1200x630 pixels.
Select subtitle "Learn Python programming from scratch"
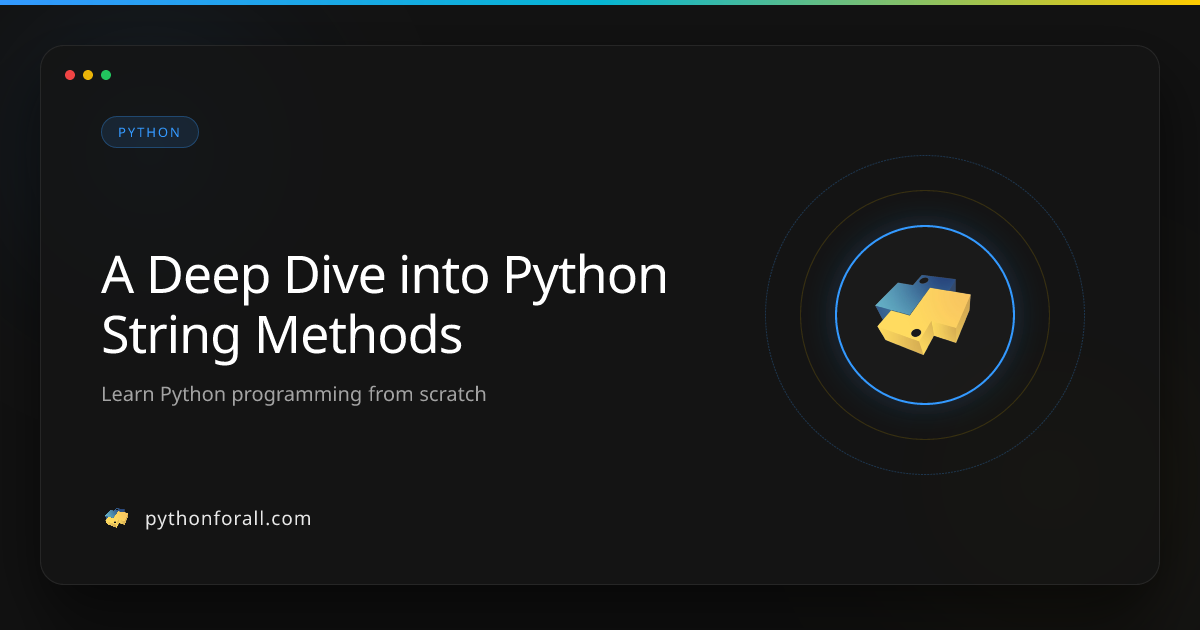pyautogui.click(x=294, y=394)
